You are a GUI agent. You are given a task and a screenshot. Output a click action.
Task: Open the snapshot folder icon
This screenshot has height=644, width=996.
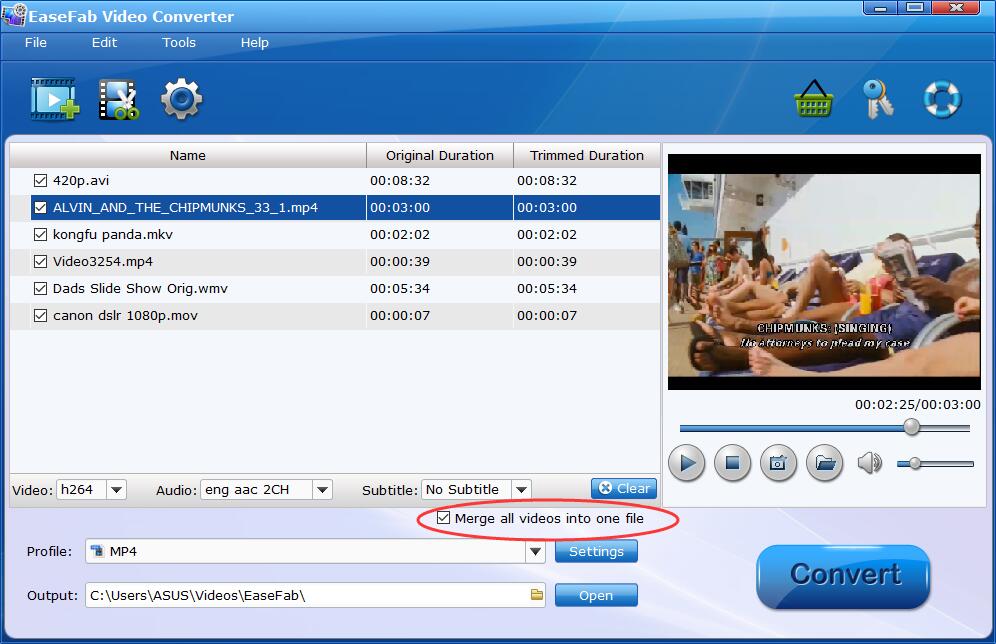click(x=824, y=463)
